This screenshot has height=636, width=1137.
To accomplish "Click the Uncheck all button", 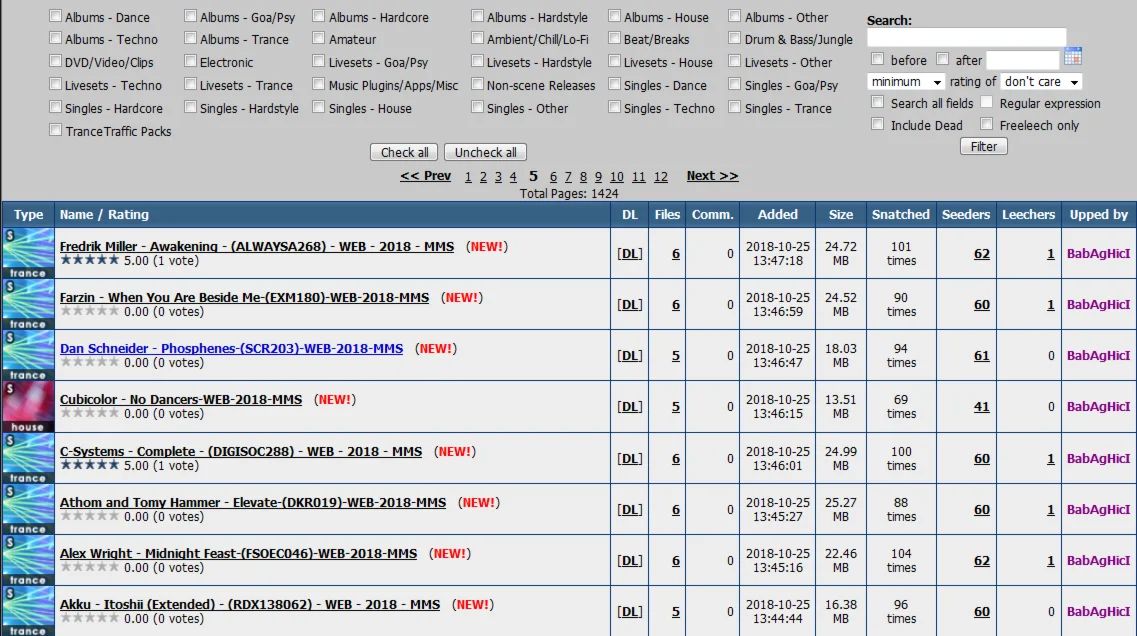I will [x=486, y=152].
